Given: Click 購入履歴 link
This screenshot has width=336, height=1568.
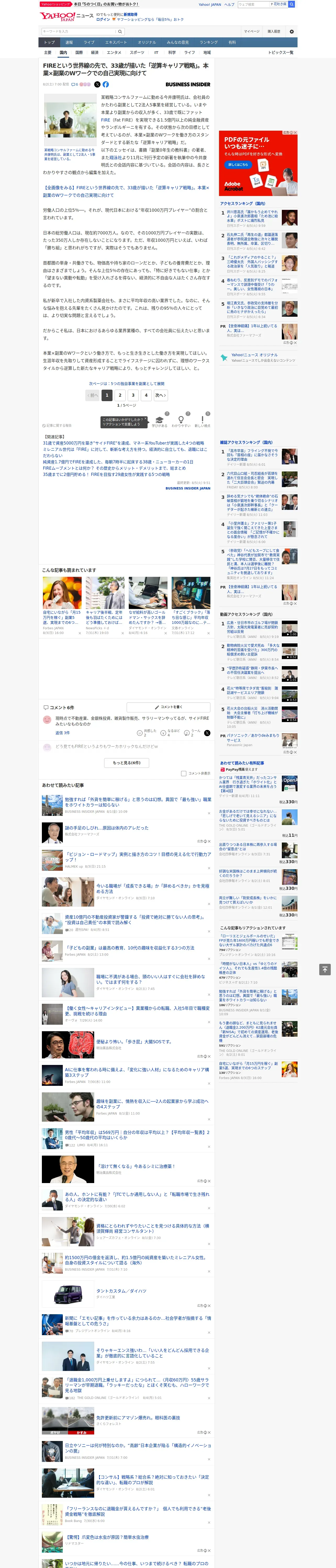Looking at the screenshot, I should pyautogui.click(x=274, y=32).
